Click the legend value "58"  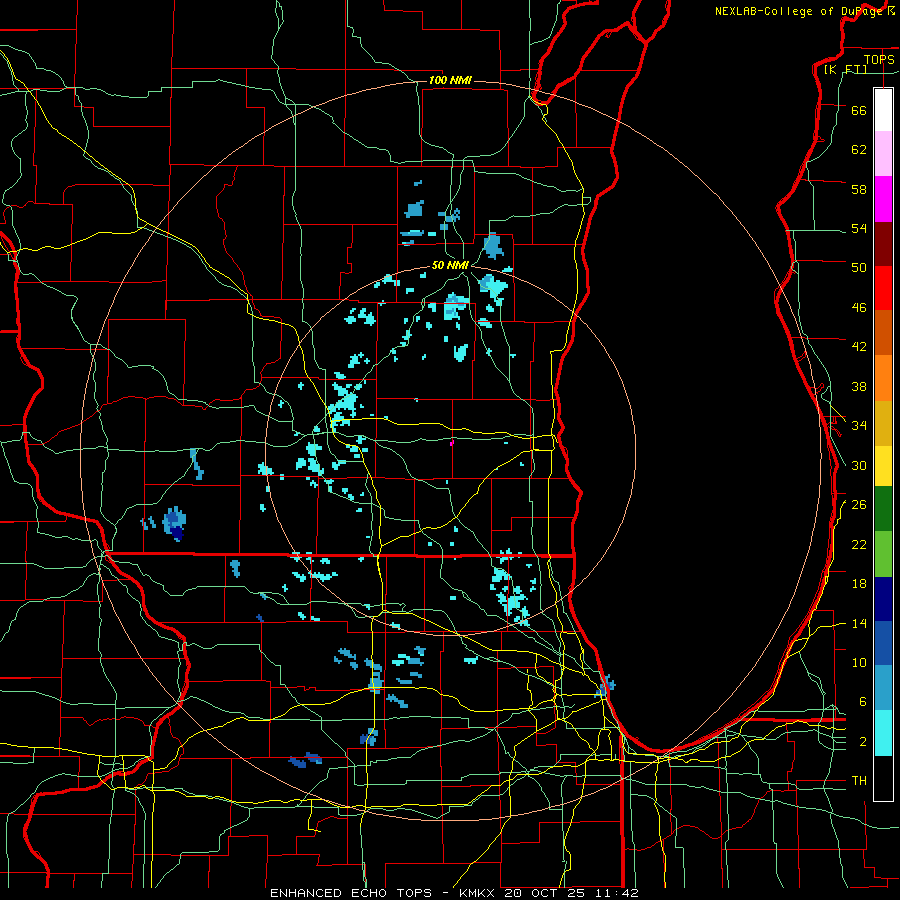(x=859, y=189)
